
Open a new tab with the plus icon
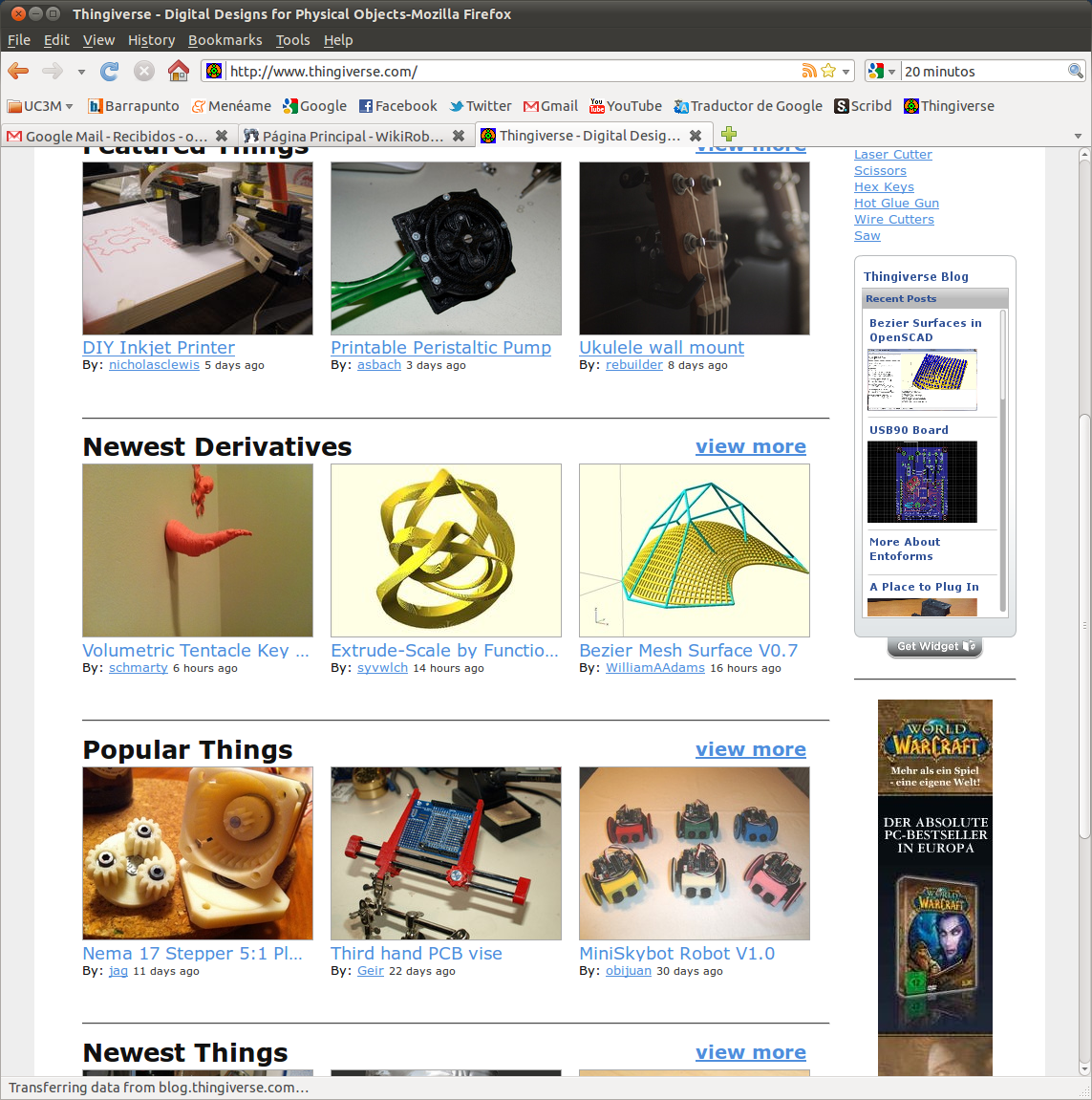coord(729,134)
